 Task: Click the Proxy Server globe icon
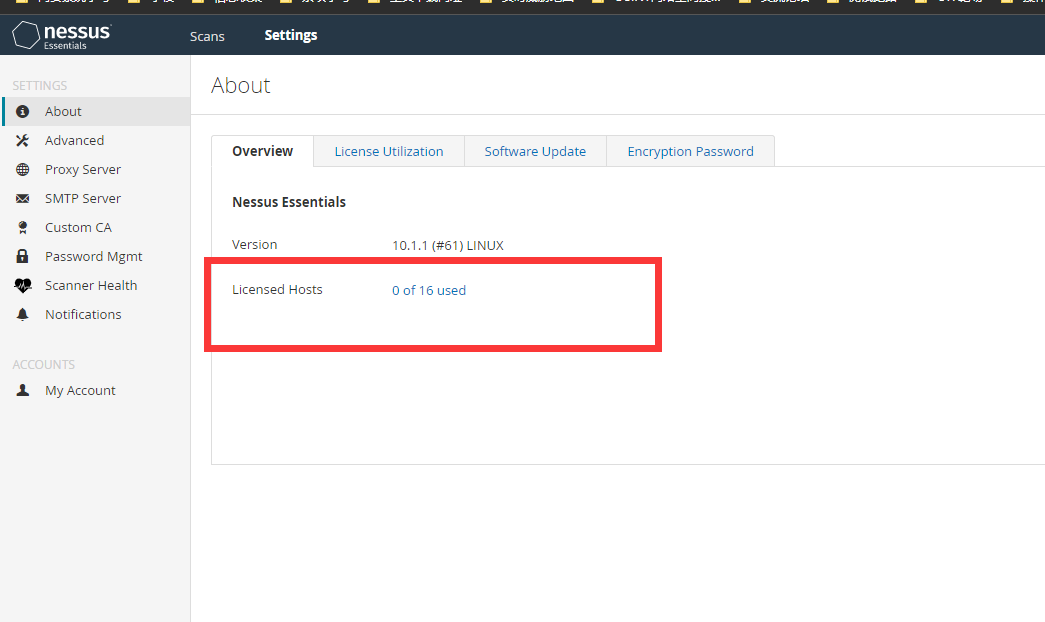coord(23,169)
